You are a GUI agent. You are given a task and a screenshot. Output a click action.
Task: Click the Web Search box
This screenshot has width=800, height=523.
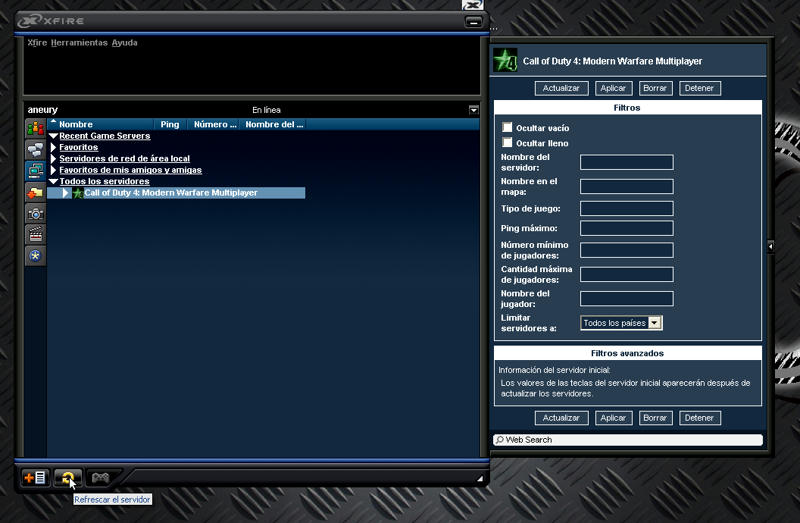(628, 439)
